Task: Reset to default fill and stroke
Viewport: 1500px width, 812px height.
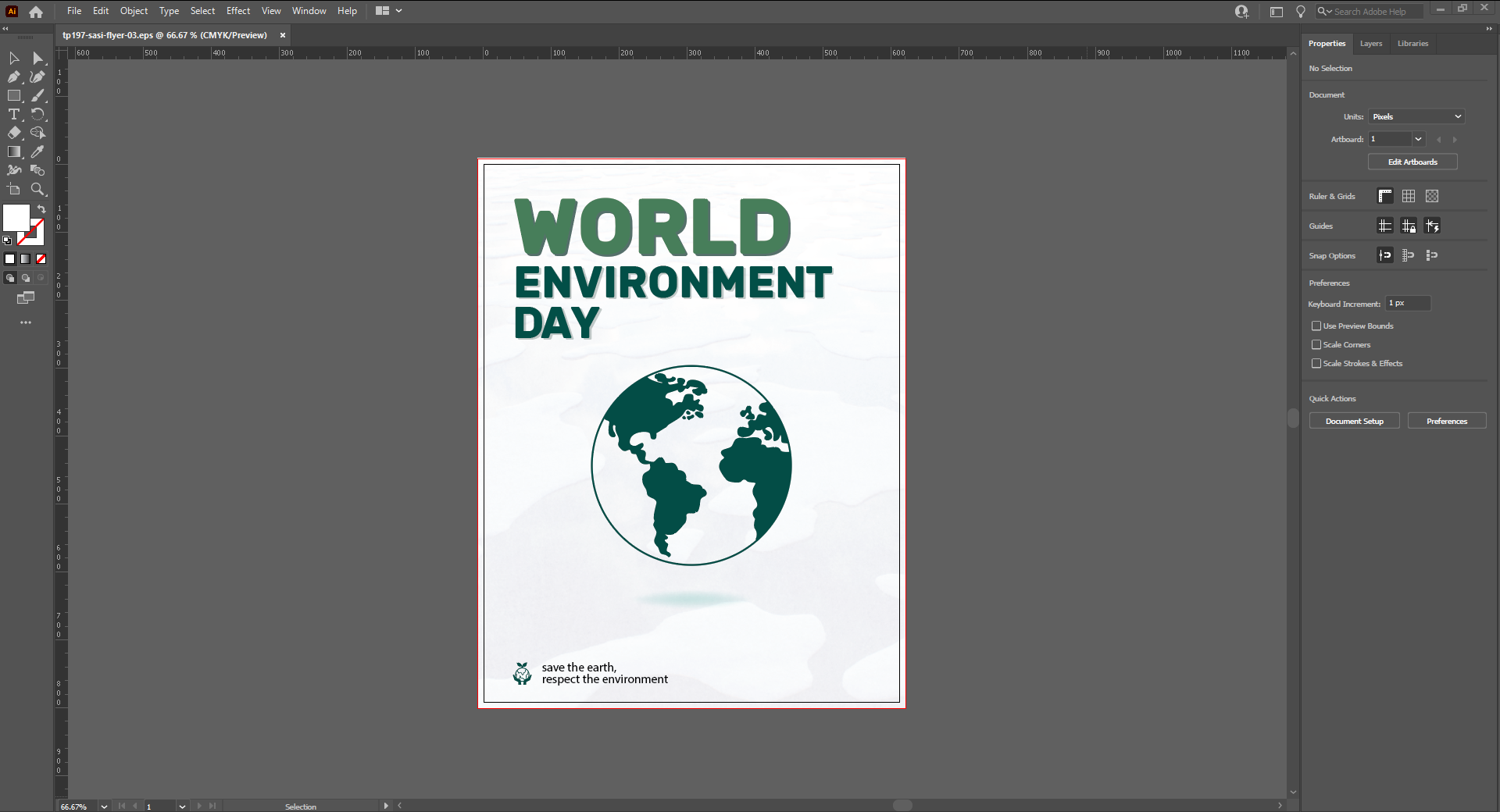Action: 7,240
